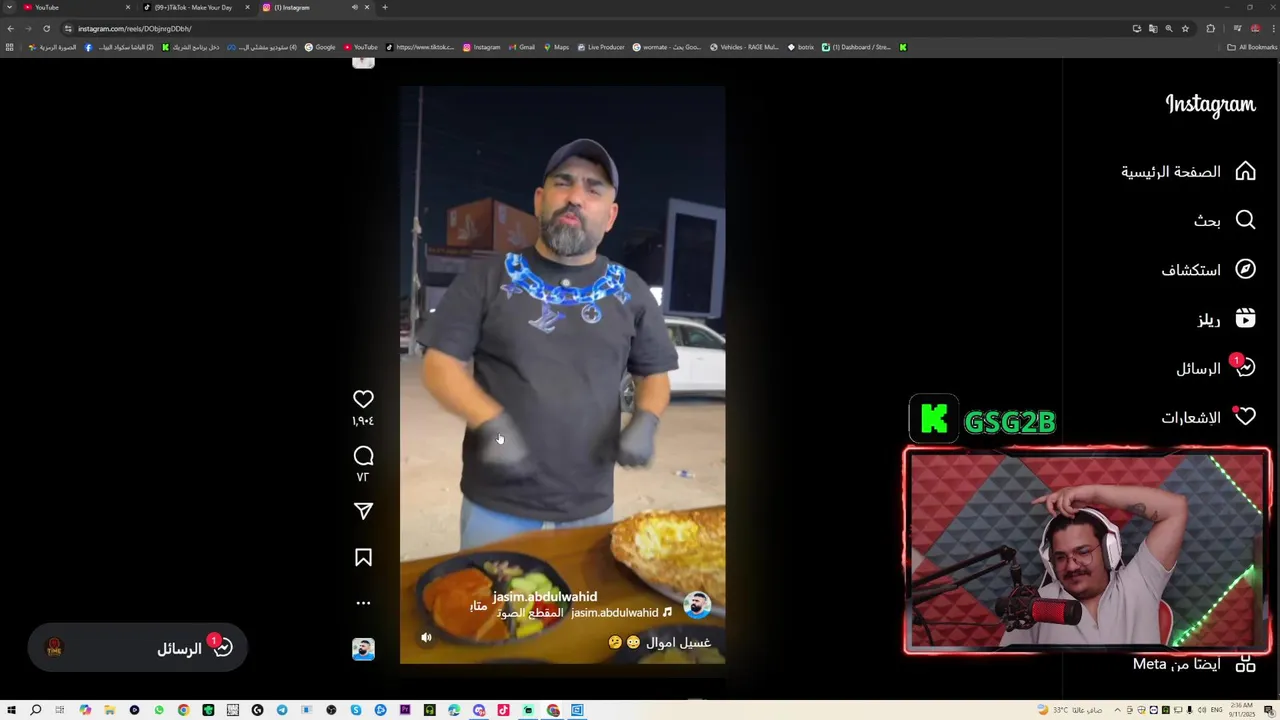Like the reel with the heart icon

click(363, 399)
